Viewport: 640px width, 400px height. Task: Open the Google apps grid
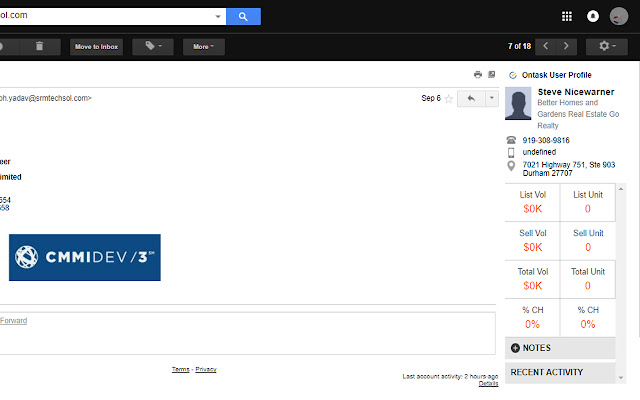567,16
